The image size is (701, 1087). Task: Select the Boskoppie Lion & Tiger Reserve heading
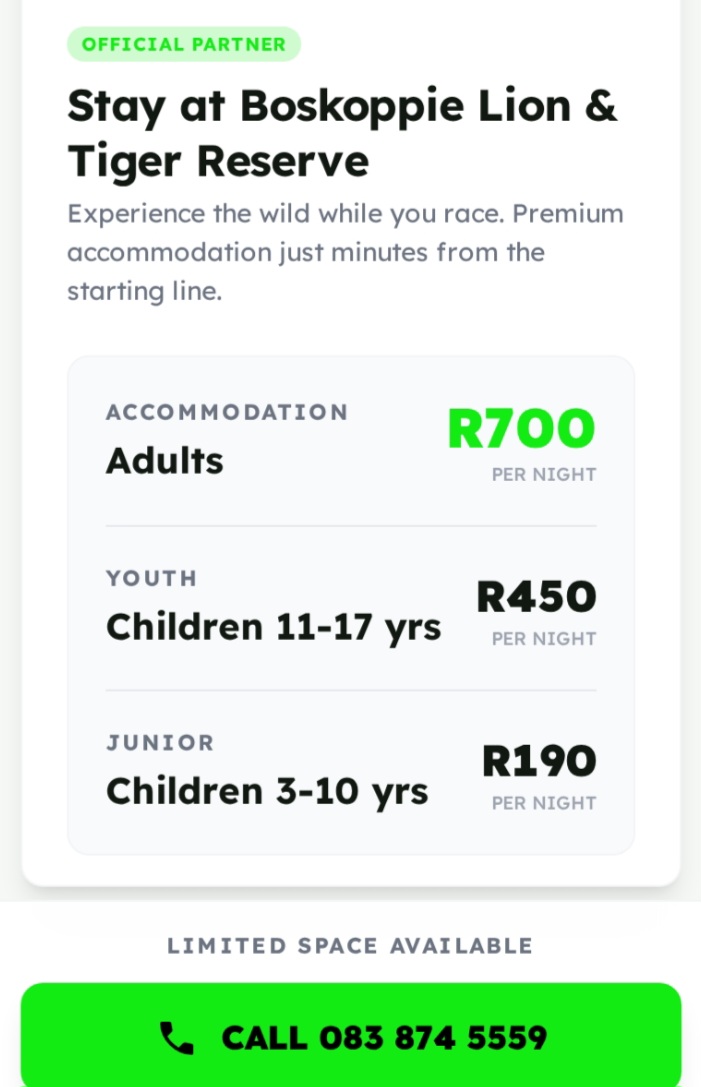342,132
